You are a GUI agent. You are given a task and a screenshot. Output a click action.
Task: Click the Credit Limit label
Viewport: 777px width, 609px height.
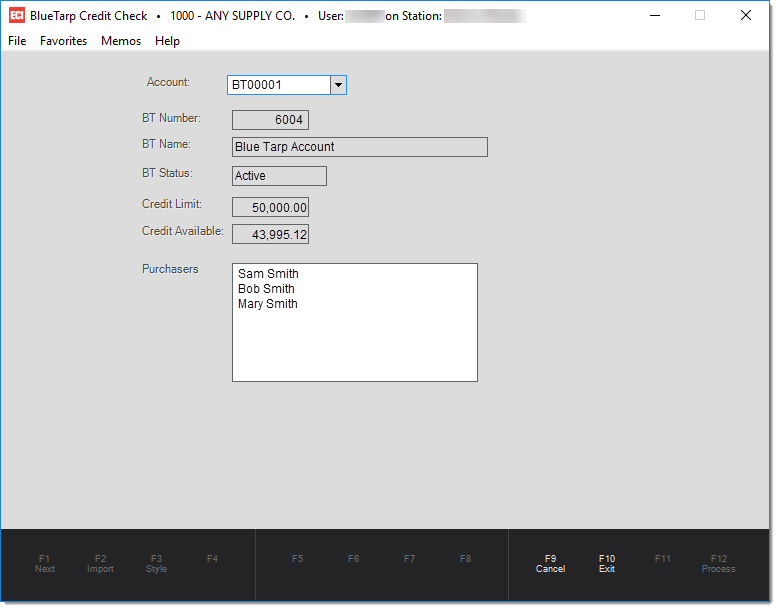click(172, 204)
